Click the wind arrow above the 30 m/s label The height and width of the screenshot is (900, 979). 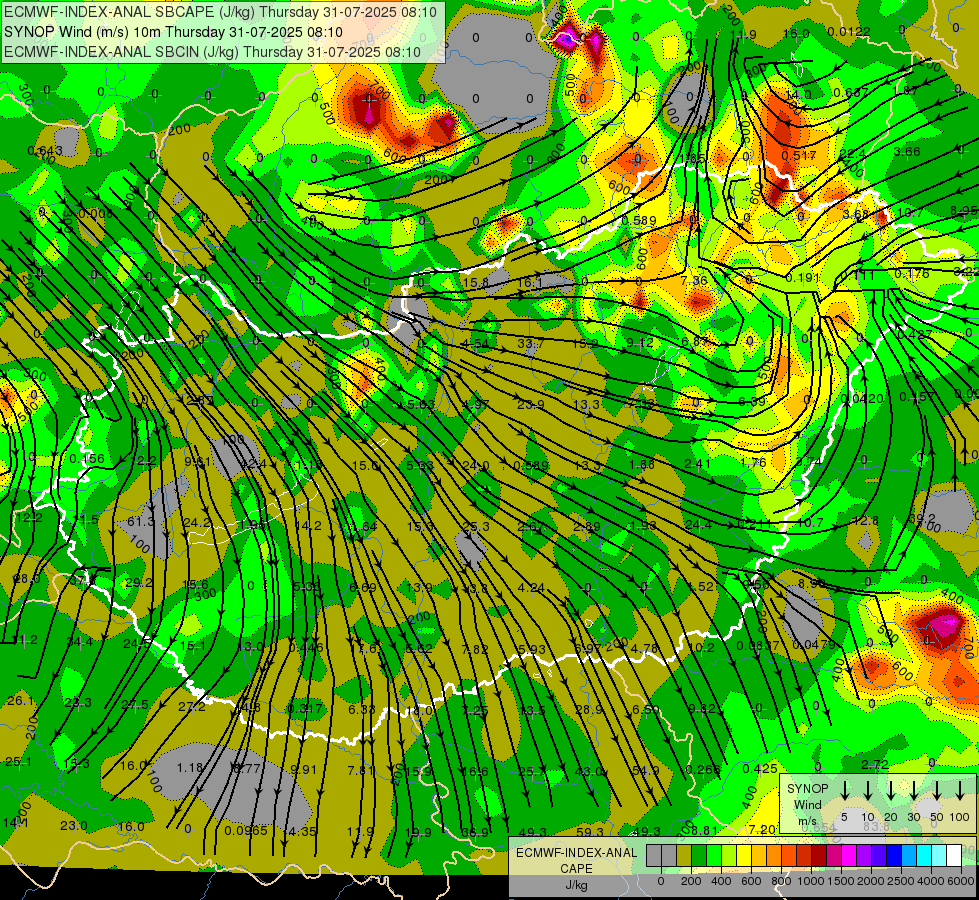(914, 790)
